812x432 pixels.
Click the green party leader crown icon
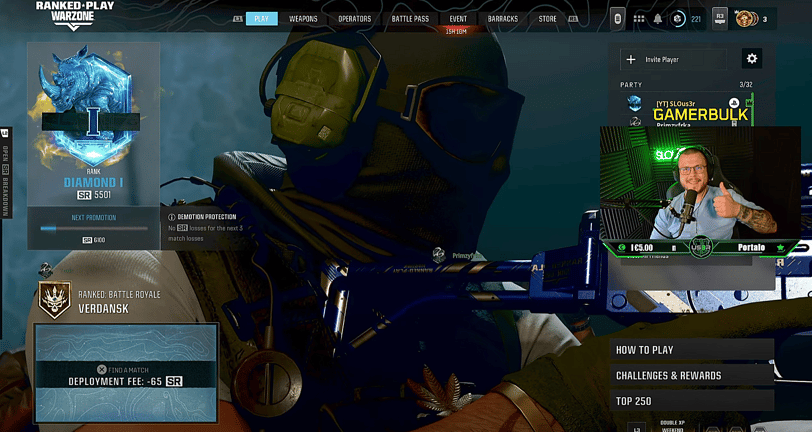[749, 103]
